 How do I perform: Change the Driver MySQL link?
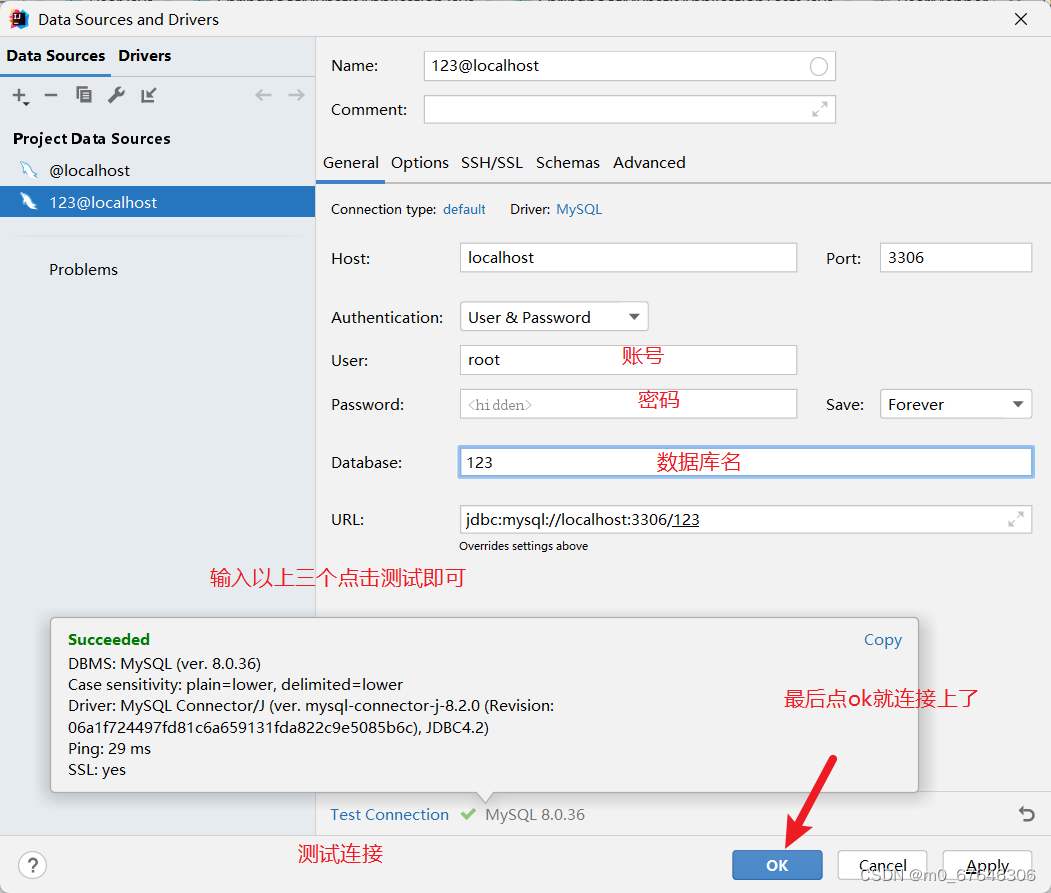579,209
